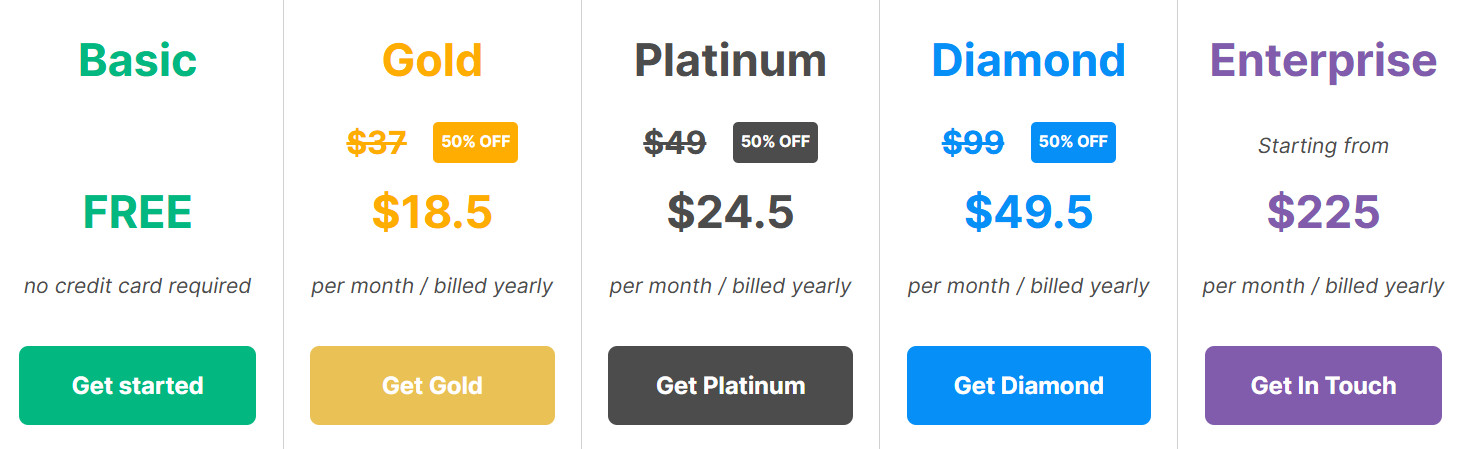Click the Enterprise plan heading

point(1322,60)
